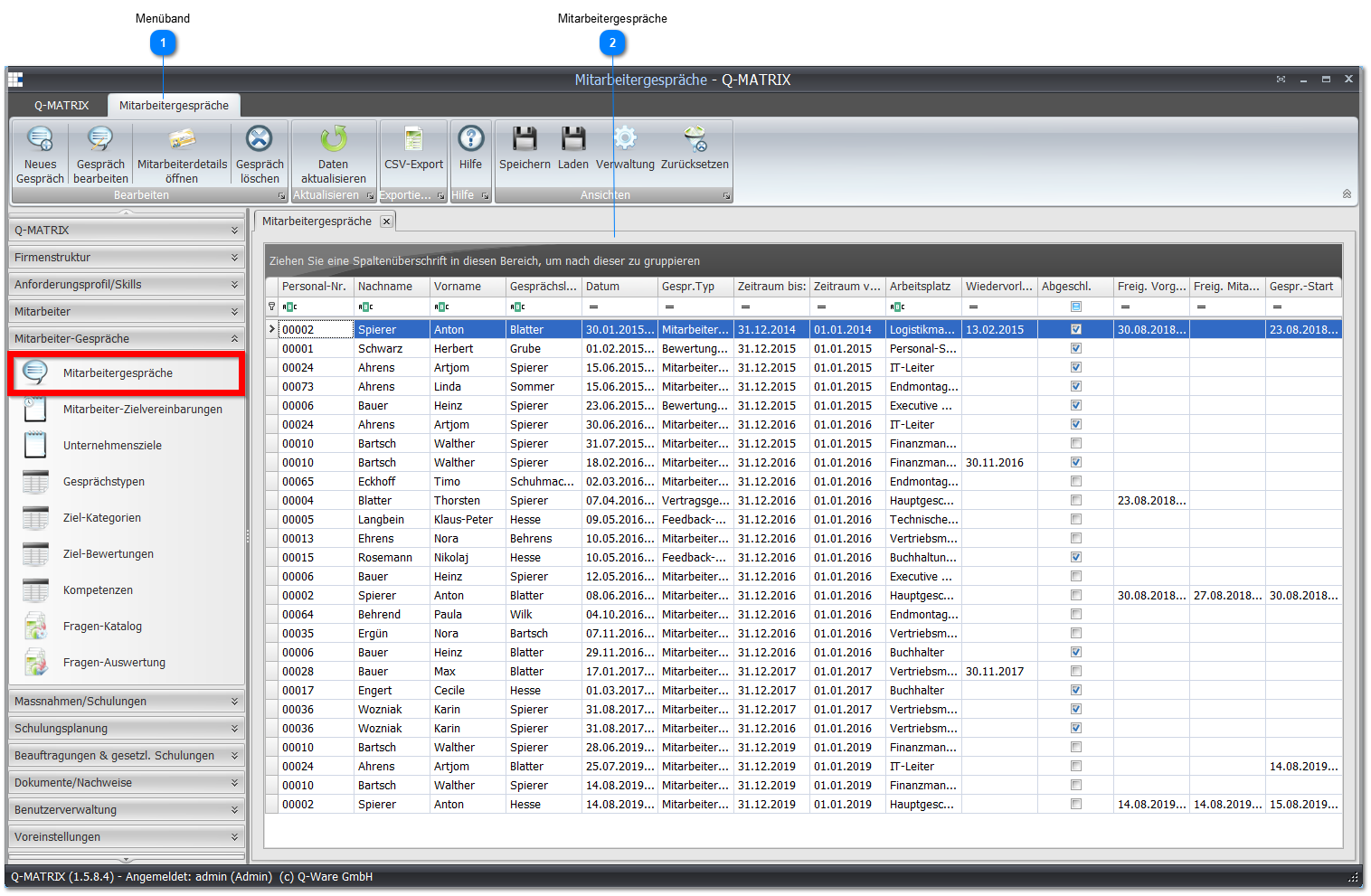Toggle Abgeschl. checkbox for Bauer Max row
The width and height of the screenshot is (1371, 896).
point(1076,672)
